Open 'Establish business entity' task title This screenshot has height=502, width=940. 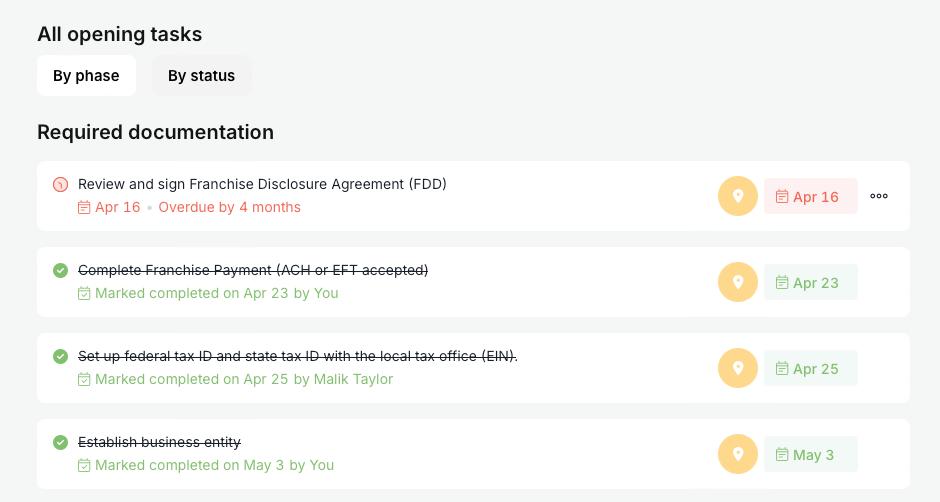[159, 442]
